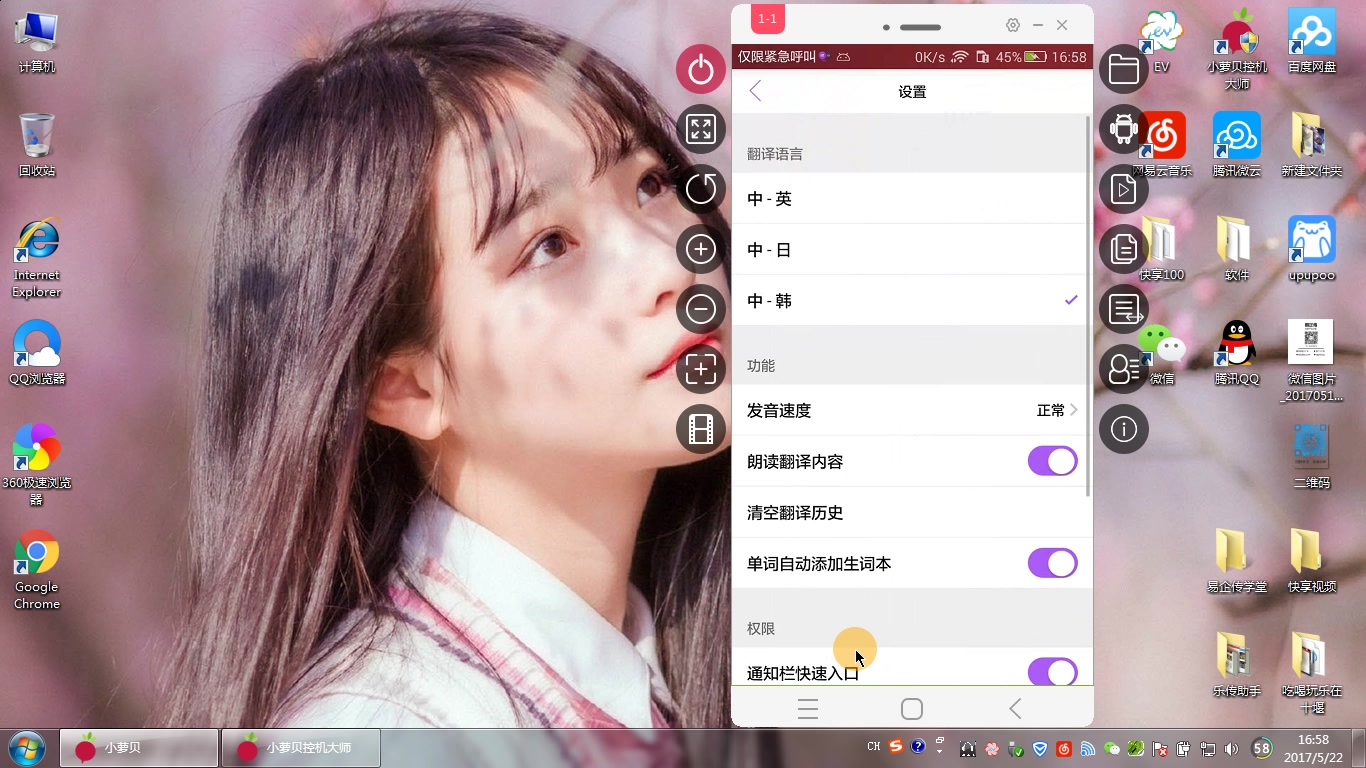Click the fullscreen expand icon
This screenshot has height=768, width=1366.
tap(701, 129)
